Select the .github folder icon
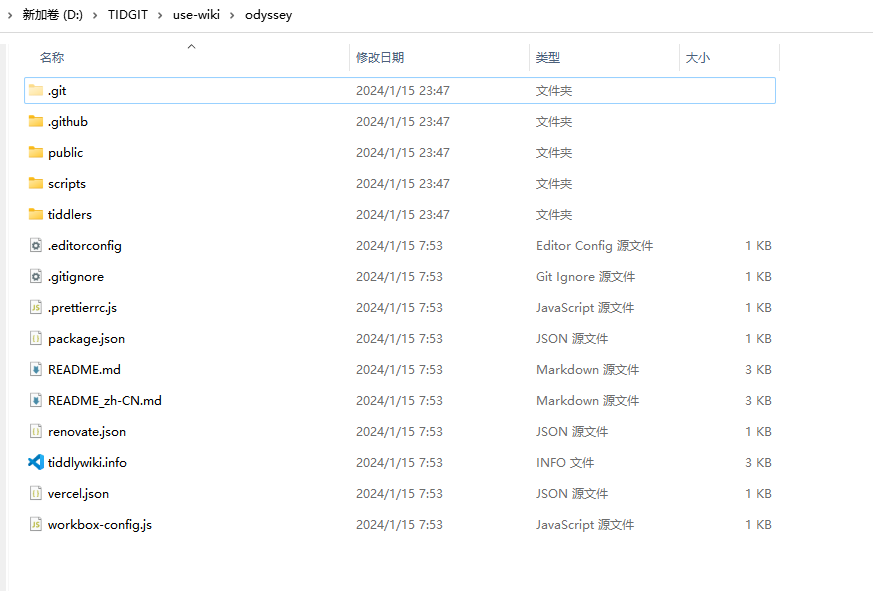The height and width of the screenshot is (591, 873). click(36, 121)
